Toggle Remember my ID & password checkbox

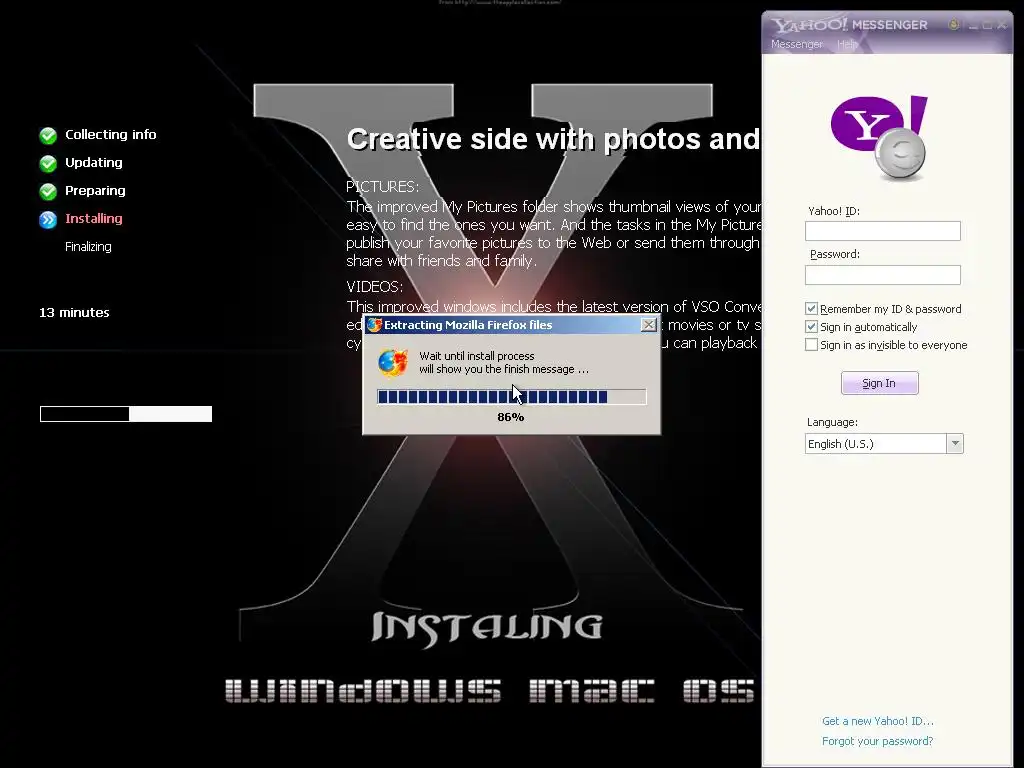811,308
